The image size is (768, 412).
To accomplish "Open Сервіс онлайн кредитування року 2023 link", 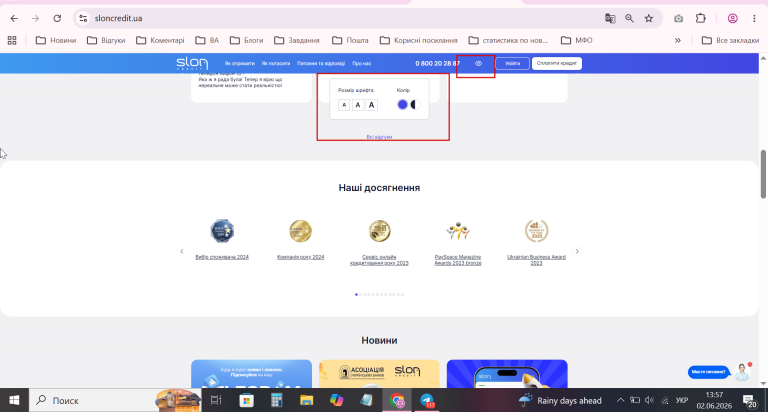I will (379, 260).
